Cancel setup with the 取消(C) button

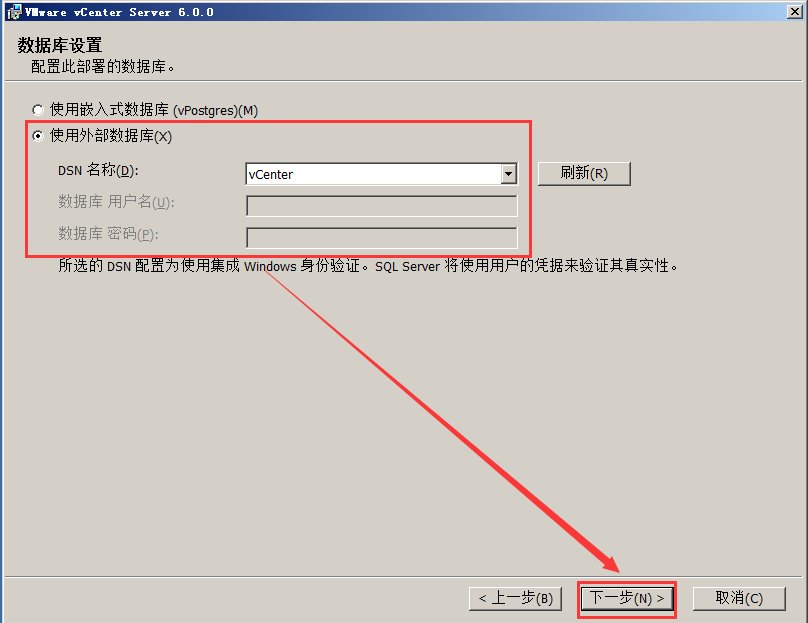click(739, 598)
